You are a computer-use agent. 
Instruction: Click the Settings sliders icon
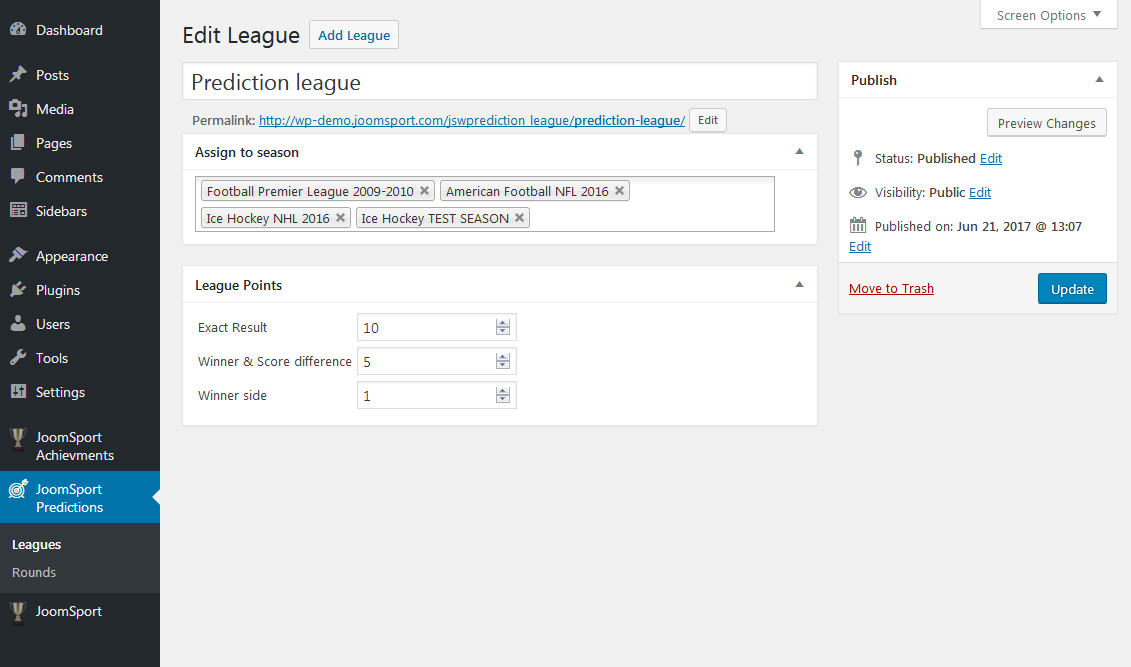click(18, 391)
